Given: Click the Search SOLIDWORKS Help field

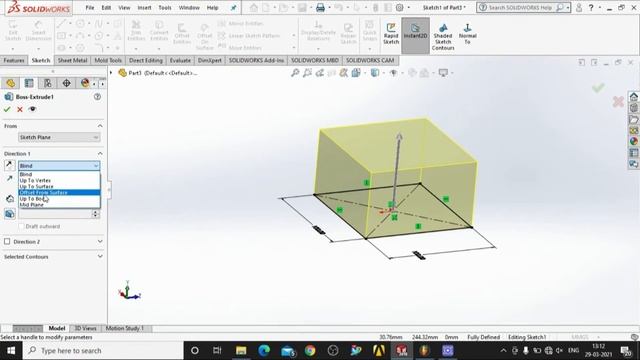Looking at the screenshot, I should (x=523, y=7).
